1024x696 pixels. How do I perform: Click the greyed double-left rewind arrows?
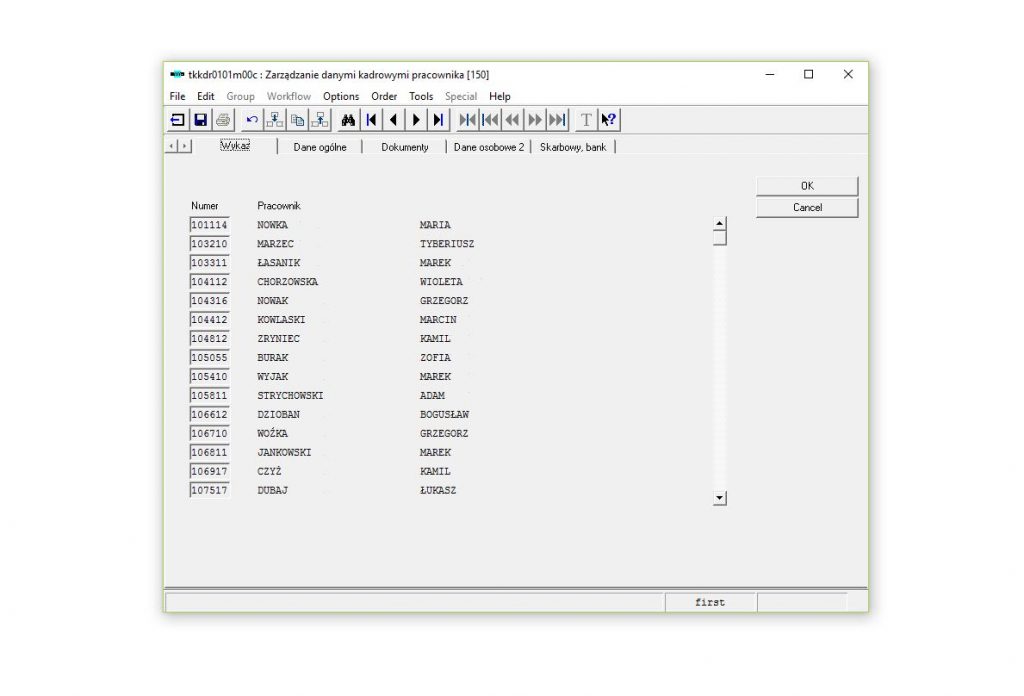coord(513,120)
